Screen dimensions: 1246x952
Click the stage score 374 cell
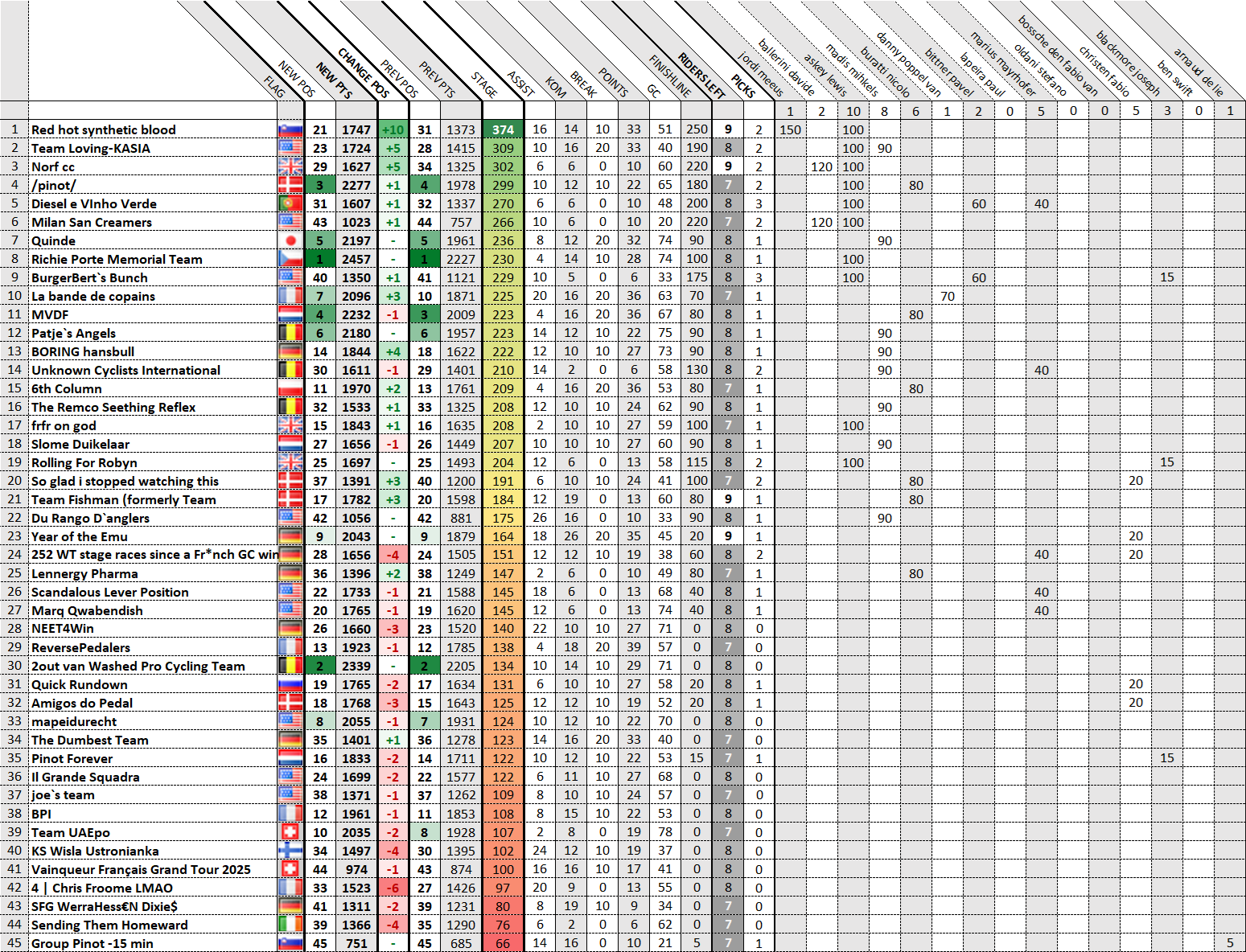click(x=503, y=129)
